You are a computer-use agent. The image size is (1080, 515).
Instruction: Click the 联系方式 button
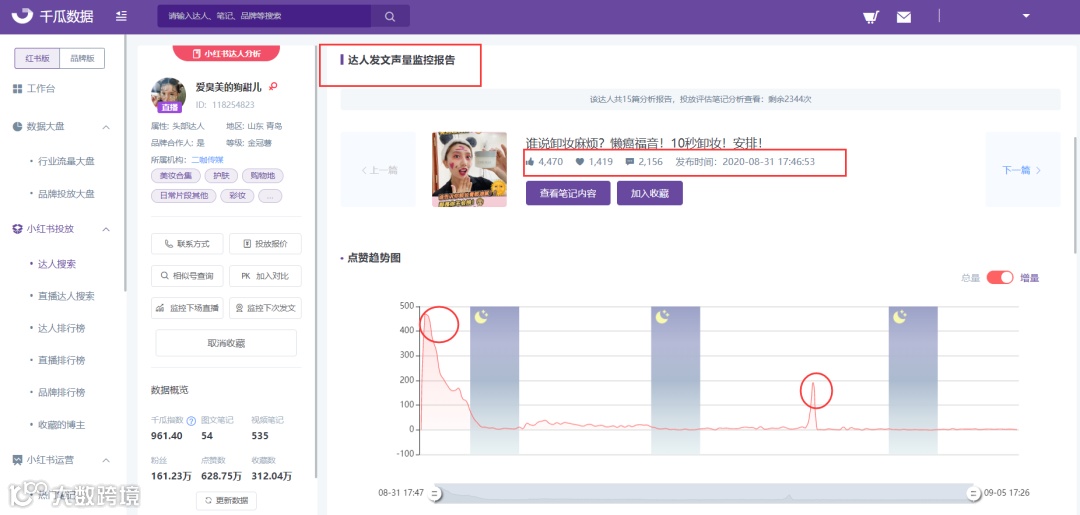pos(187,244)
